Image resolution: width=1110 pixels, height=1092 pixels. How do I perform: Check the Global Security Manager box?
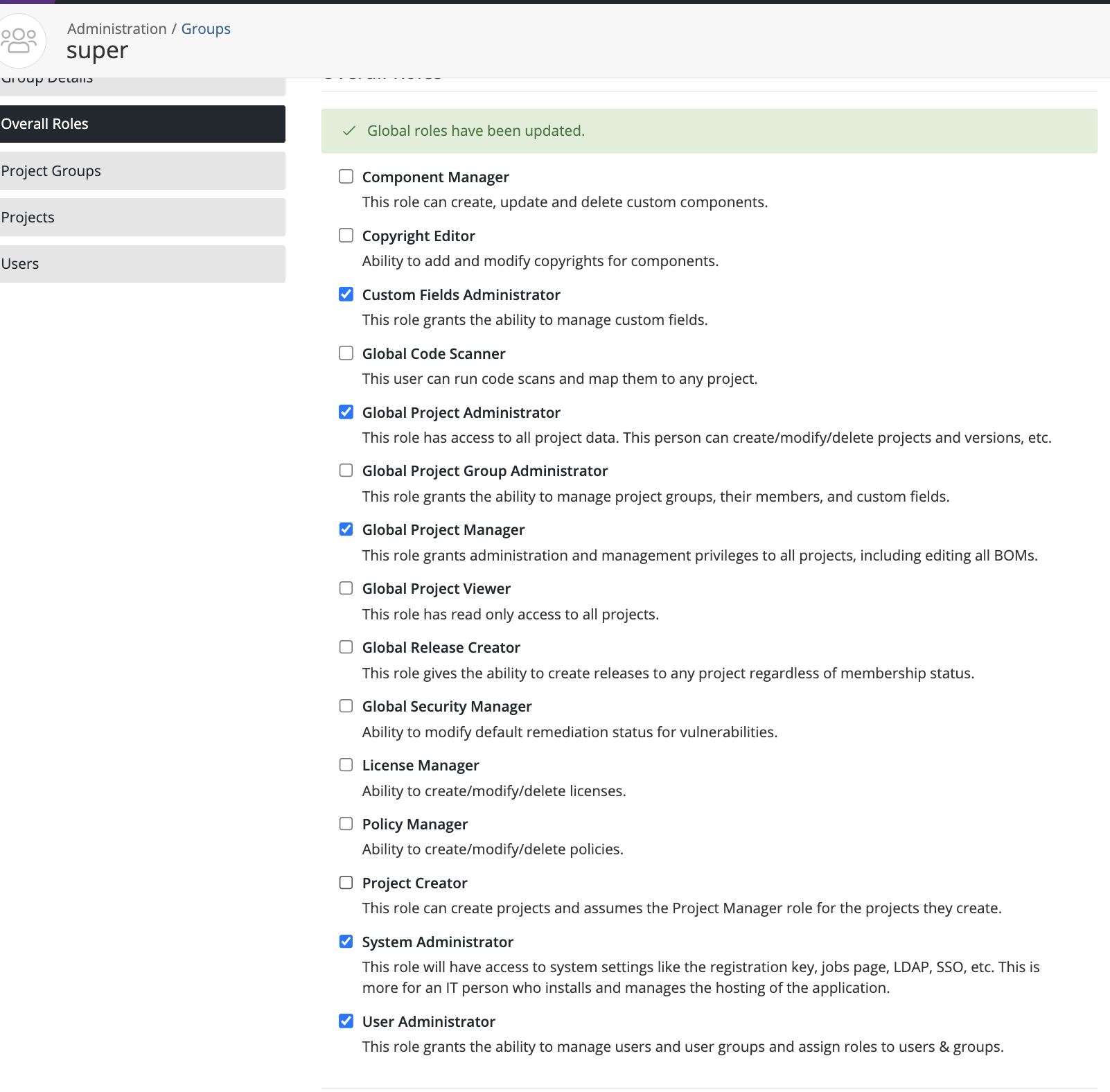346,705
